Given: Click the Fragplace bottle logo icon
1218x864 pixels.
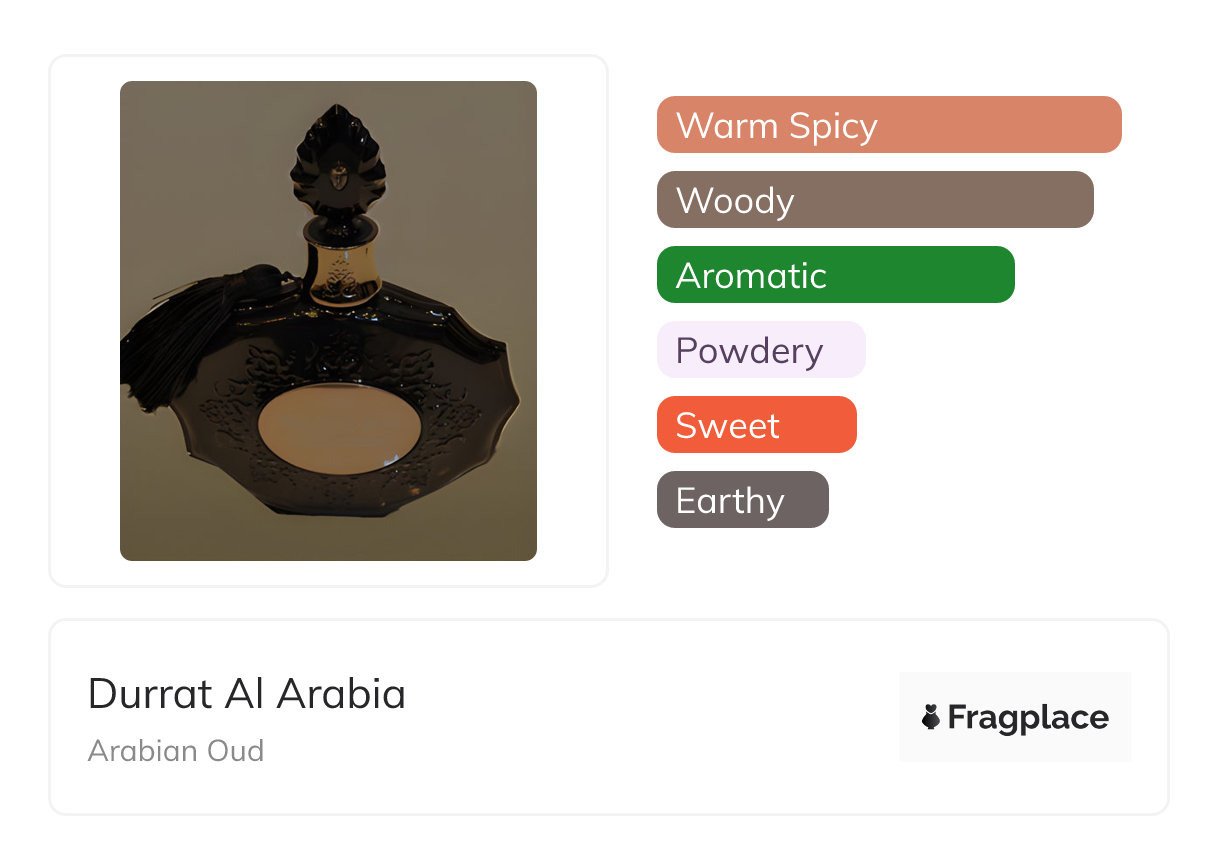Looking at the screenshot, I should tap(931, 717).
